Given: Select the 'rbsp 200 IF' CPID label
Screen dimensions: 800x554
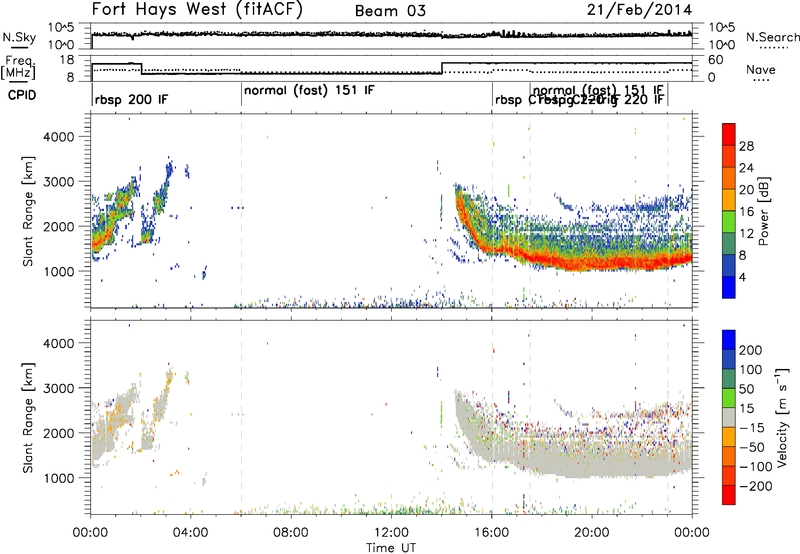Looking at the screenshot, I should [x=131, y=99].
